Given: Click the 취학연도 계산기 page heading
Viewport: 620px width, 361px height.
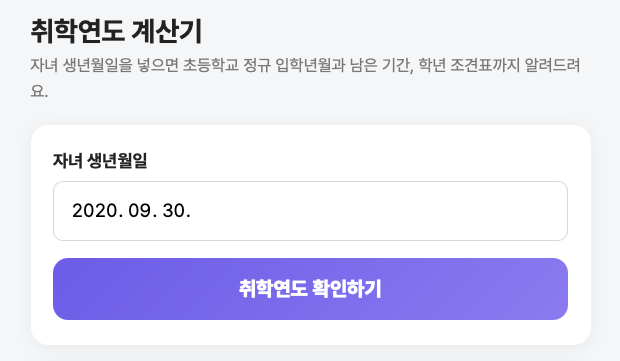Looking at the screenshot, I should (117, 31).
